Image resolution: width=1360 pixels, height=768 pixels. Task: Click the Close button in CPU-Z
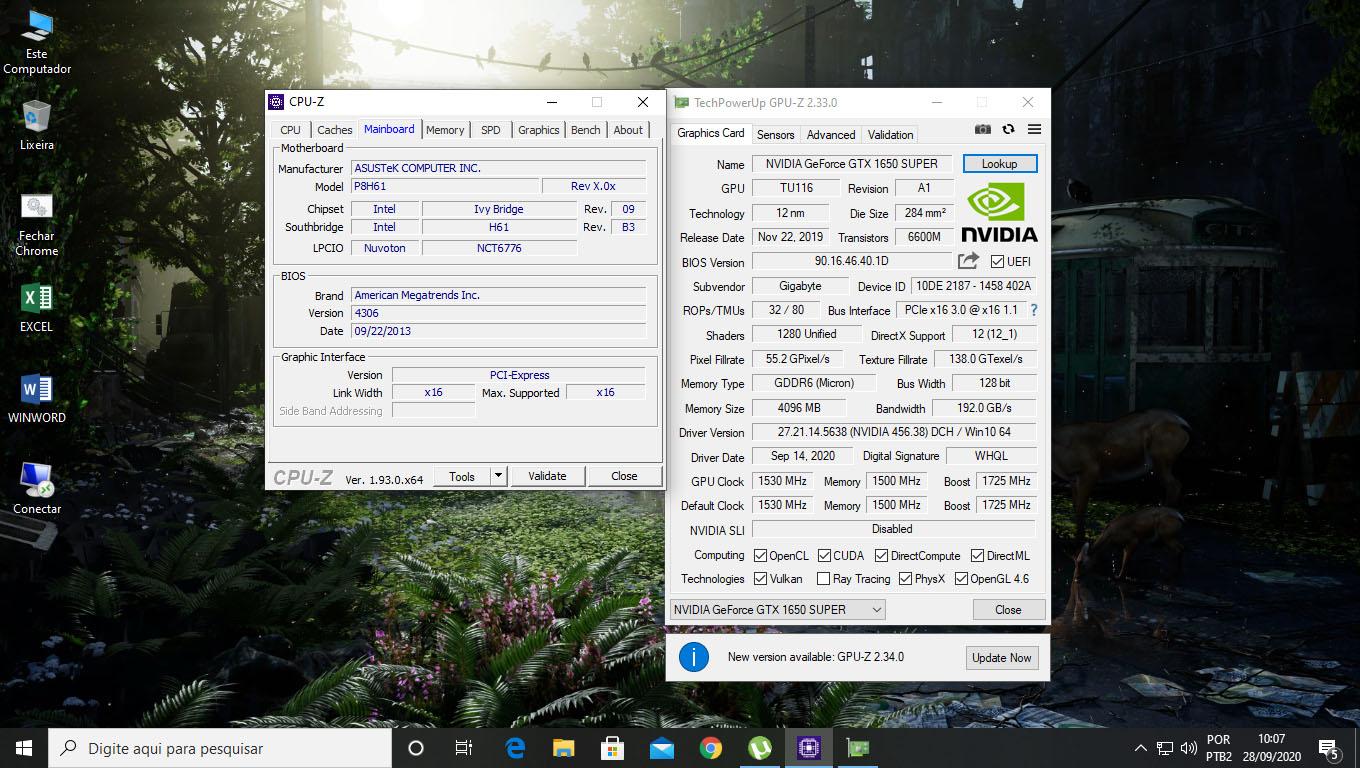pos(624,476)
